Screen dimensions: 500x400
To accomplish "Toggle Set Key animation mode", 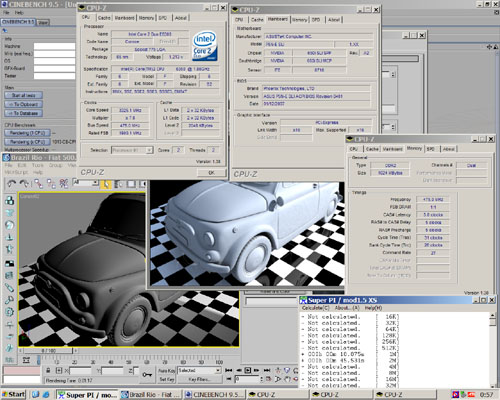I will tap(167, 379).
